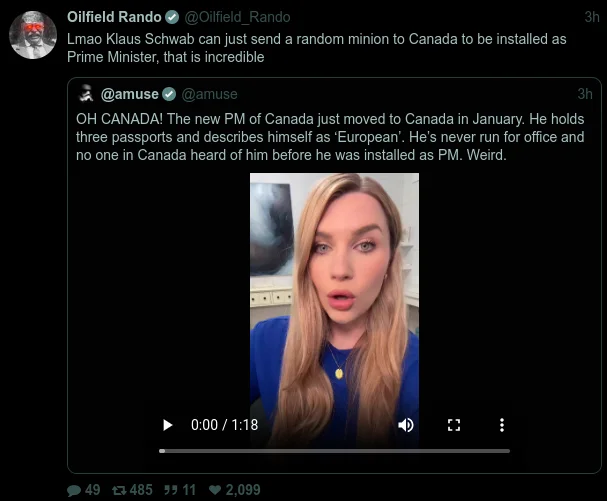The height and width of the screenshot is (501, 607).
Task: Mute the video volume speaker icon
Action: click(x=406, y=425)
